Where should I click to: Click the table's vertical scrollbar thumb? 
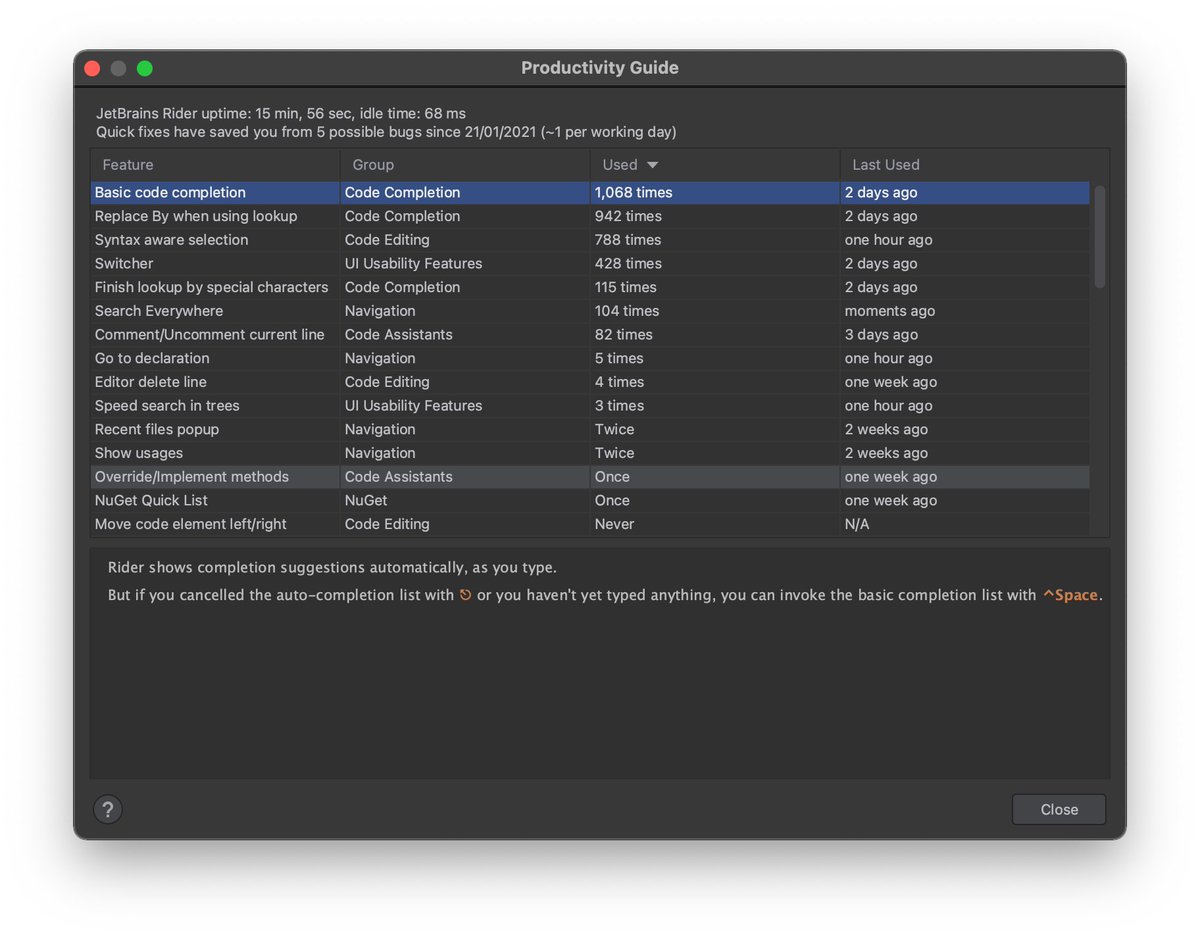click(x=1100, y=237)
